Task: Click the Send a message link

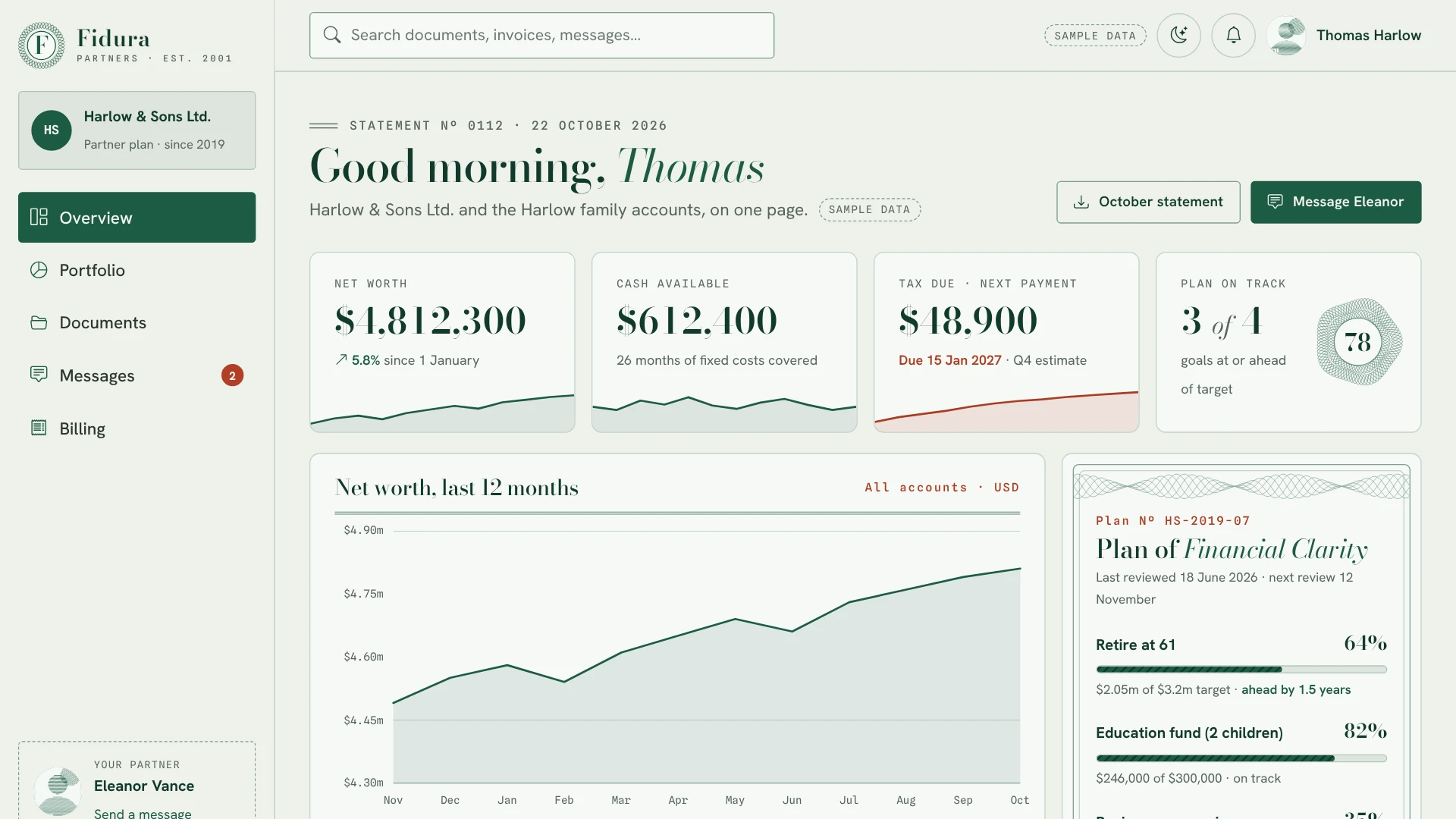Action: (143, 813)
